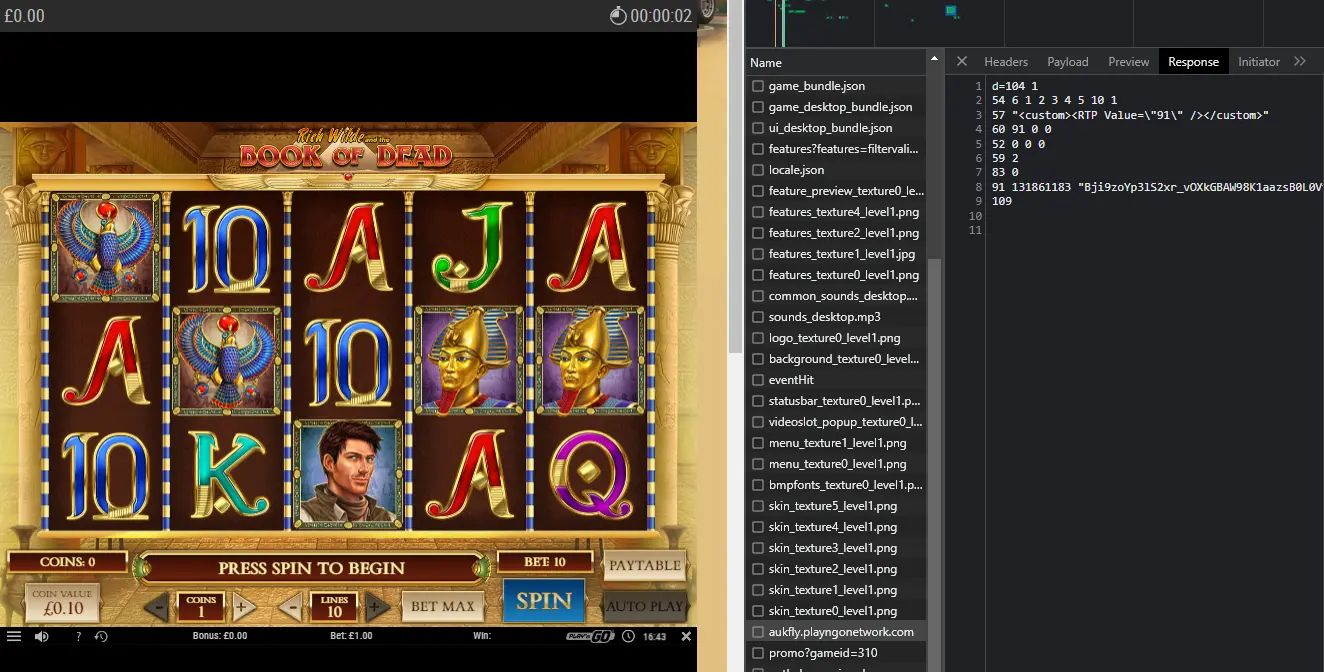Viewport: 1324px width, 672px height.
Task: Tick checkbox for features_texture1_level1.jpg
Action: pos(758,254)
